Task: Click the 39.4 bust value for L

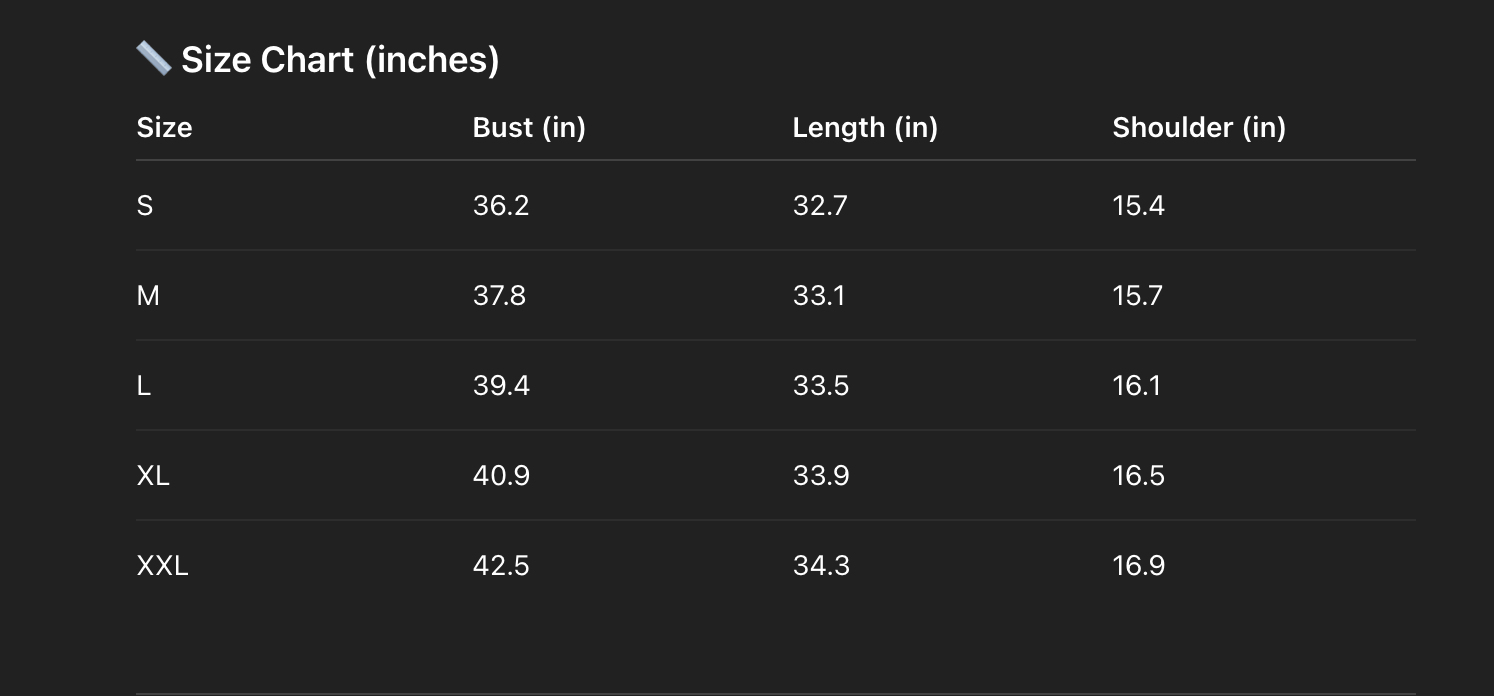Action: pos(501,386)
